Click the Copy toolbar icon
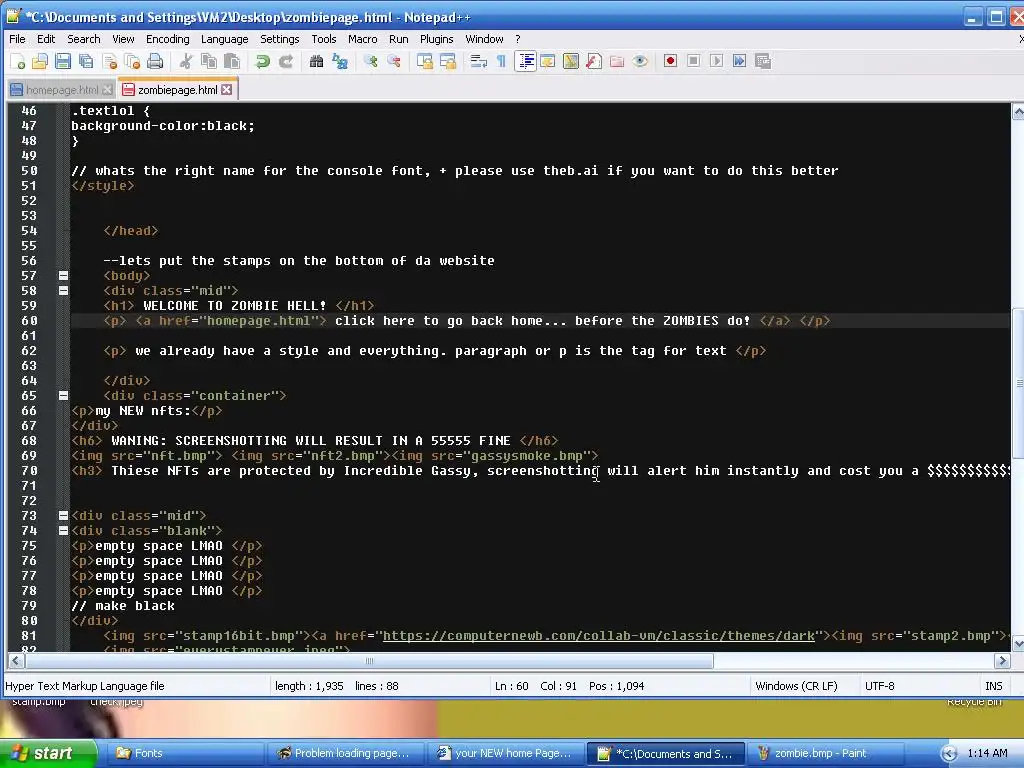 click(x=209, y=61)
